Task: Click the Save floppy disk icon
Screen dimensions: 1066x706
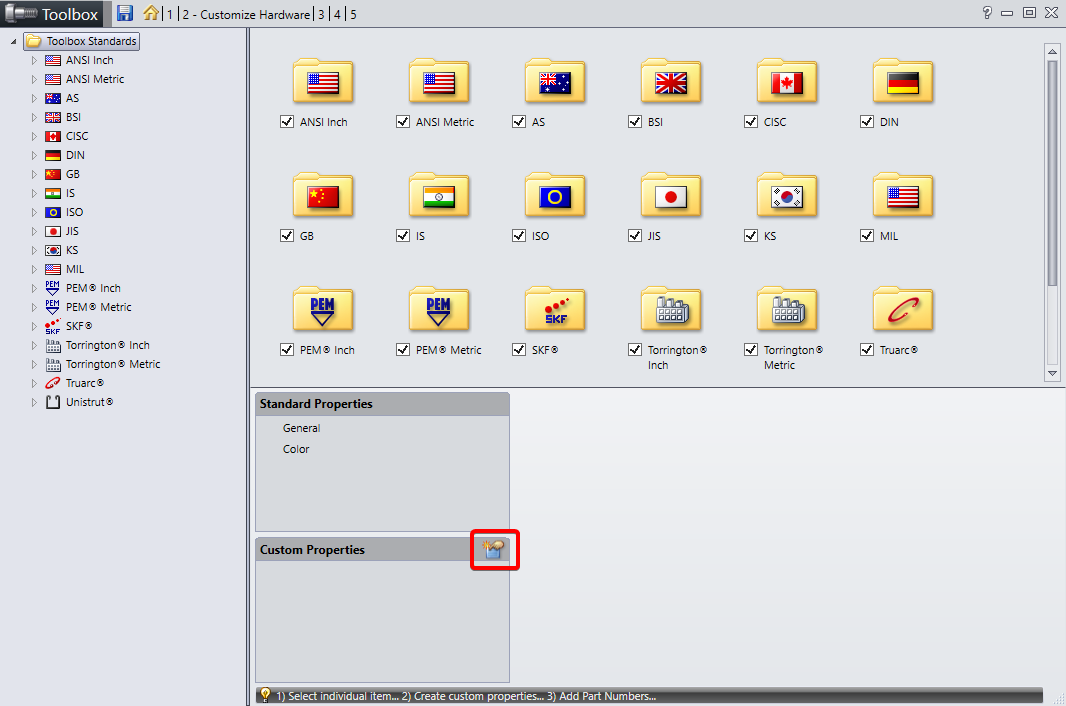Action: point(124,13)
